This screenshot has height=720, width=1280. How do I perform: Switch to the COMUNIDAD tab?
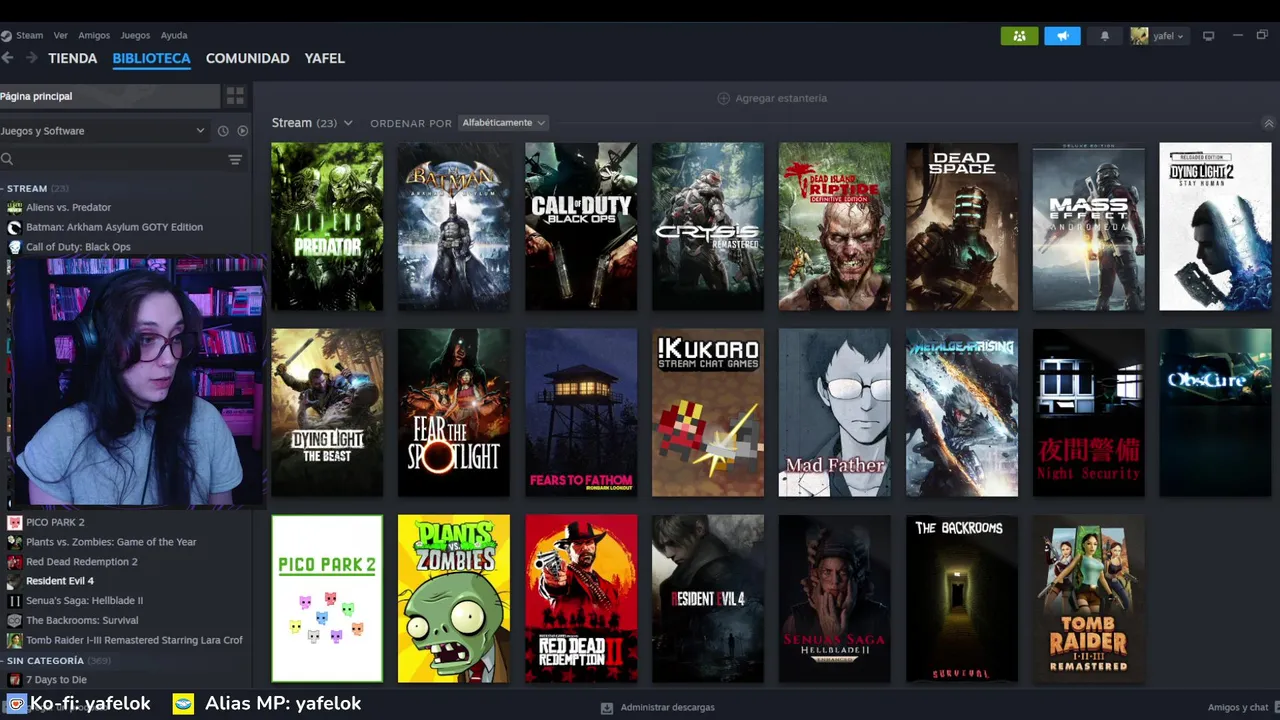pyautogui.click(x=247, y=58)
